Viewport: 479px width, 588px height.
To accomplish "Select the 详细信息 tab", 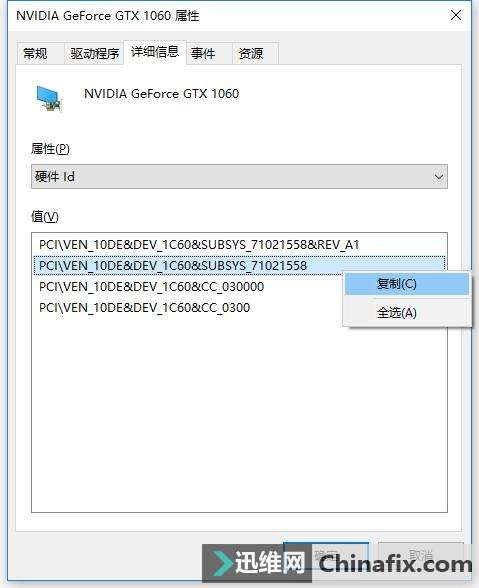I will 155,52.
